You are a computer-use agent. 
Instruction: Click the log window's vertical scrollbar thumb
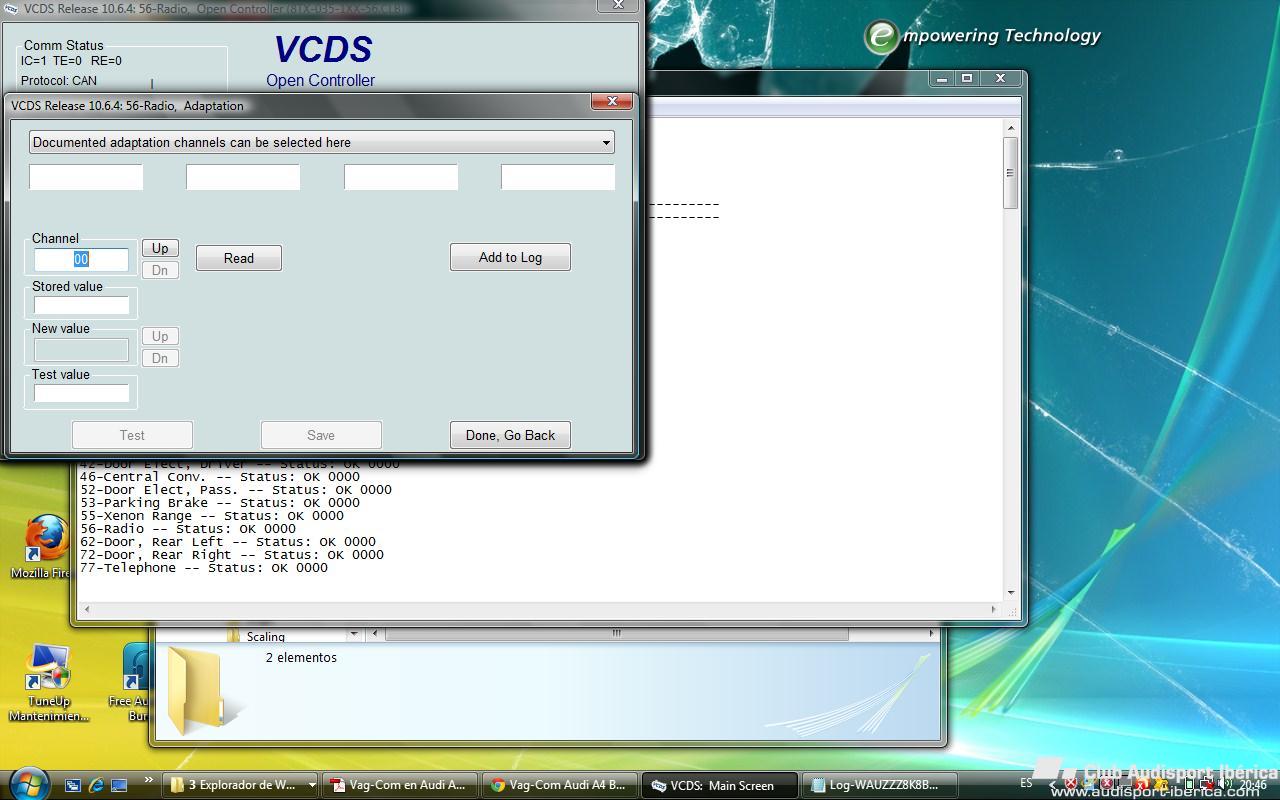tap(1011, 173)
